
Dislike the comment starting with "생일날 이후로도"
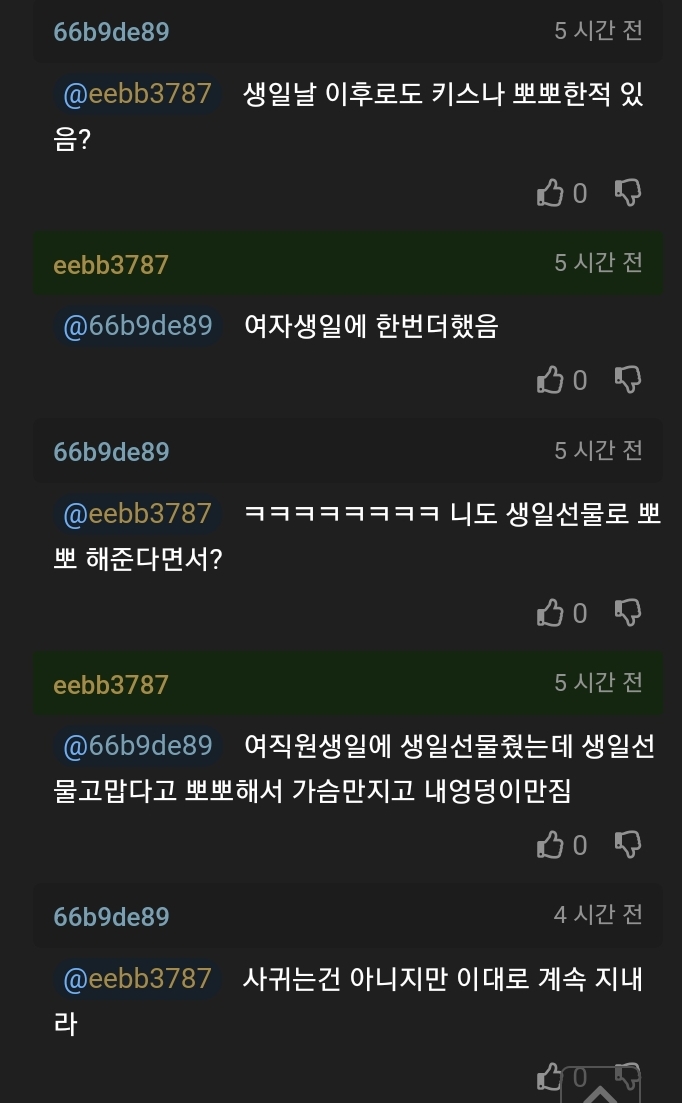point(628,193)
